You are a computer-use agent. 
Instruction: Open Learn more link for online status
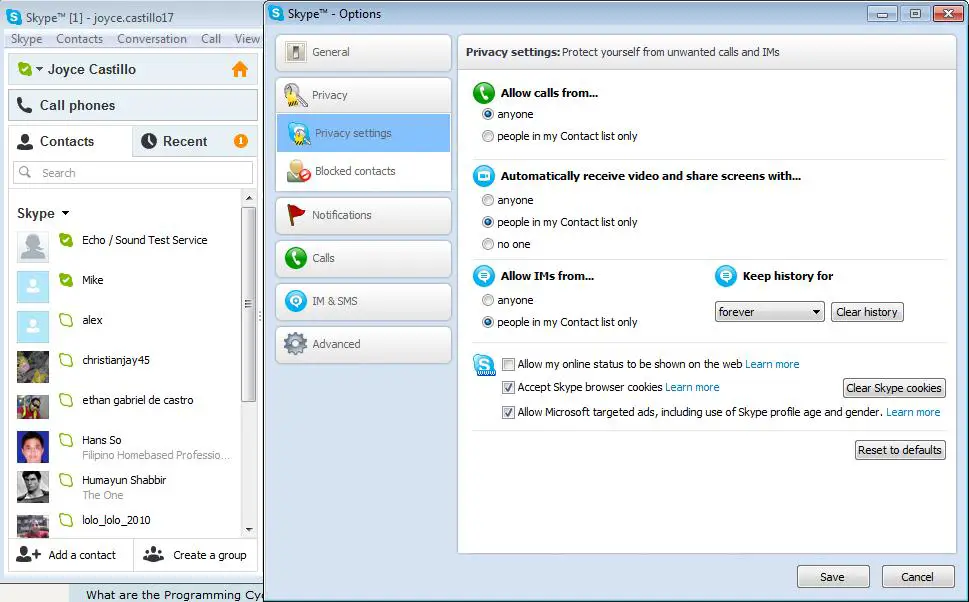pyautogui.click(x=772, y=364)
